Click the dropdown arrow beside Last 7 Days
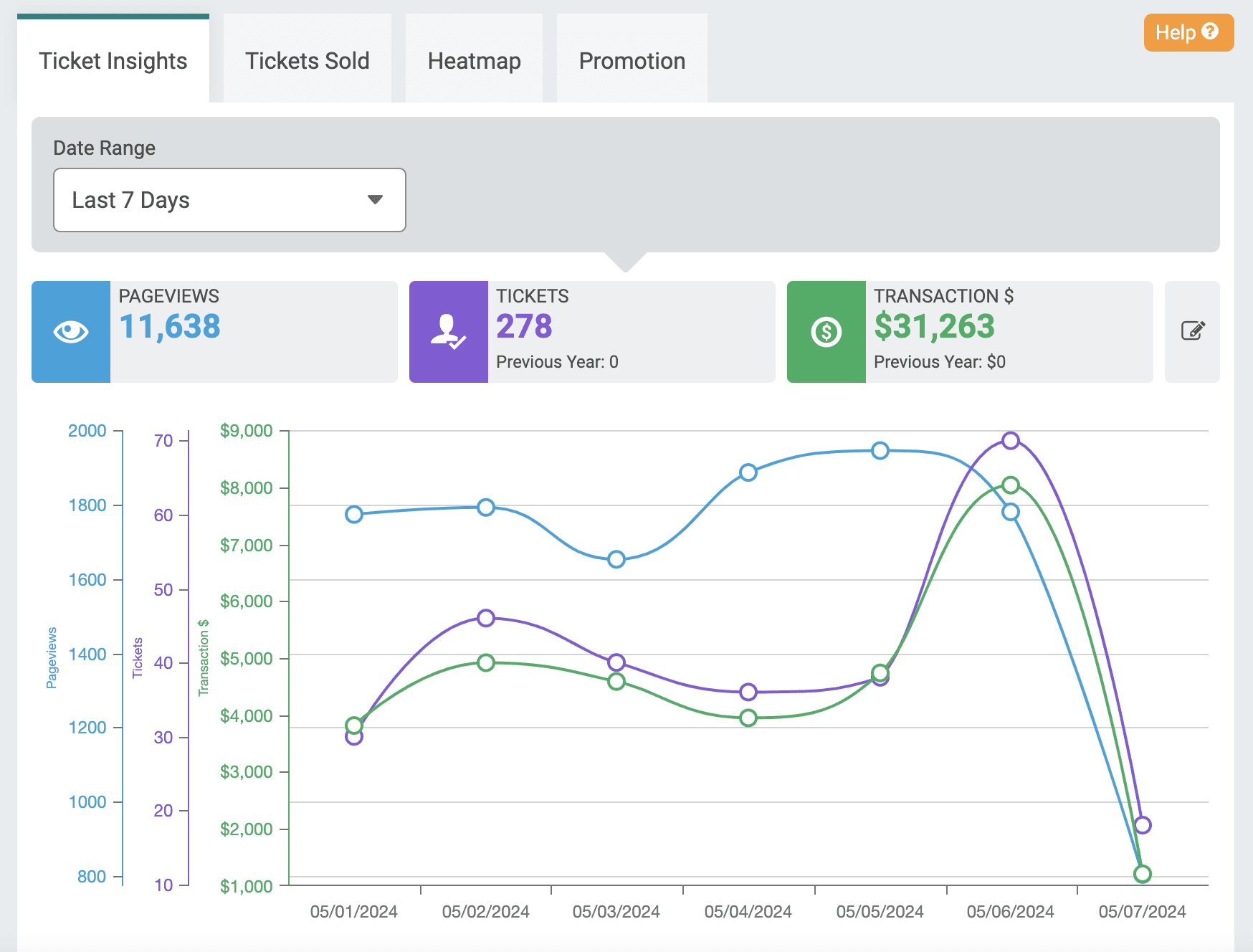Screen dimensions: 1253x952 point(376,200)
